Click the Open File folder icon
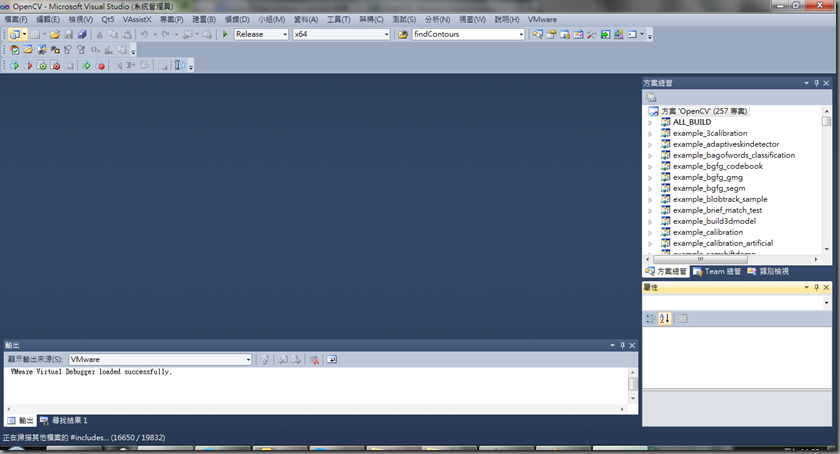840x454 pixels. pos(55,34)
